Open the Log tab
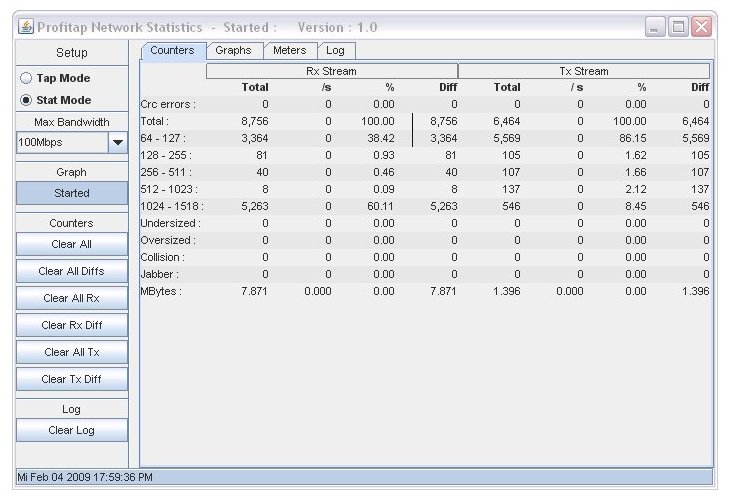Screen dimensions: 730x500 [336, 50]
